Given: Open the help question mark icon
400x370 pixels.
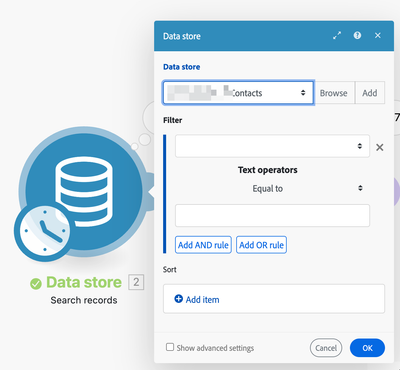Looking at the screenshot, I should coord(357,35).
